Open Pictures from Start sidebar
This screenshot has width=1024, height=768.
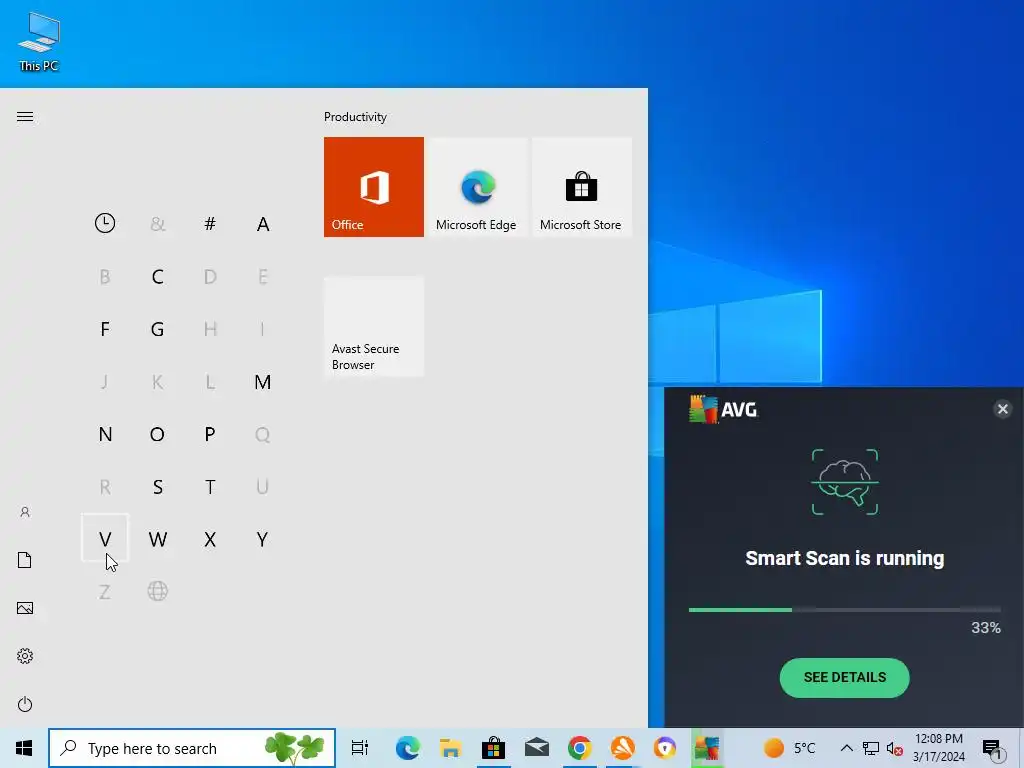[x=25, y=608]
